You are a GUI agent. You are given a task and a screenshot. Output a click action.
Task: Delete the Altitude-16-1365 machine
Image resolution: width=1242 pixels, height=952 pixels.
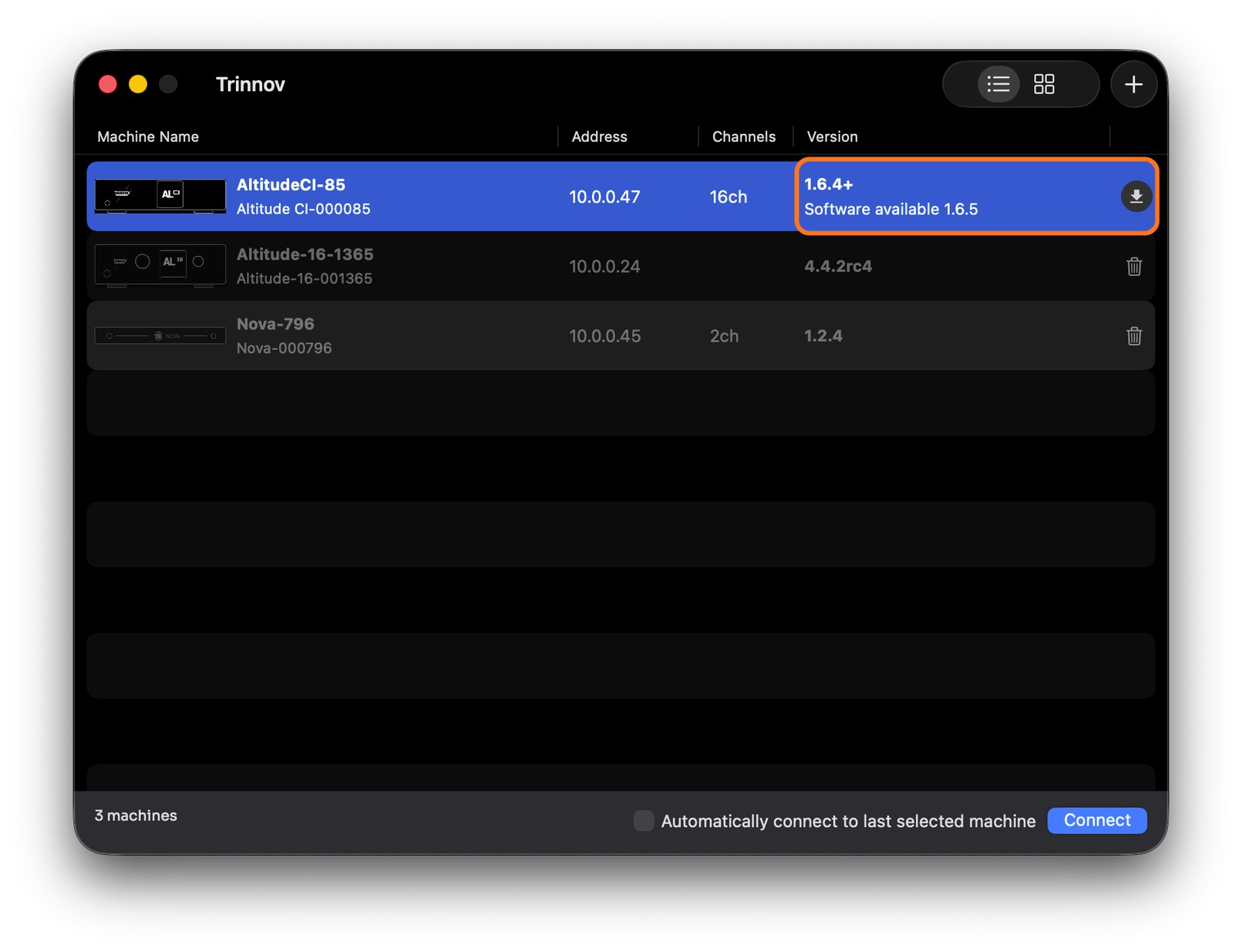1133,266
